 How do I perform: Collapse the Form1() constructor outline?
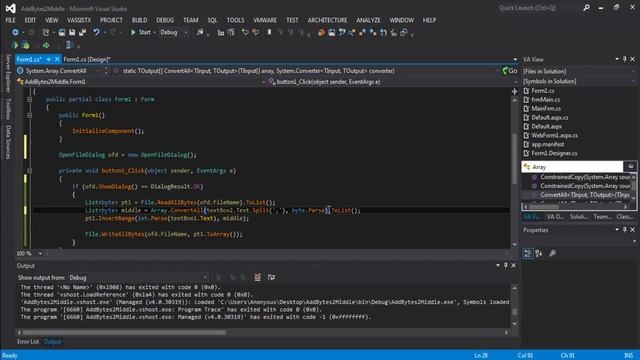click(x=29, y=115)
